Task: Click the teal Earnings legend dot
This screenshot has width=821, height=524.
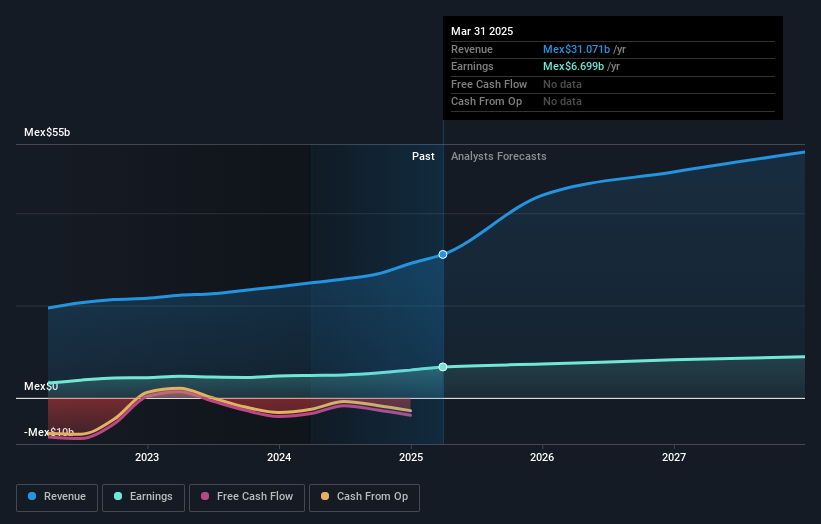Action: point(118,496)
